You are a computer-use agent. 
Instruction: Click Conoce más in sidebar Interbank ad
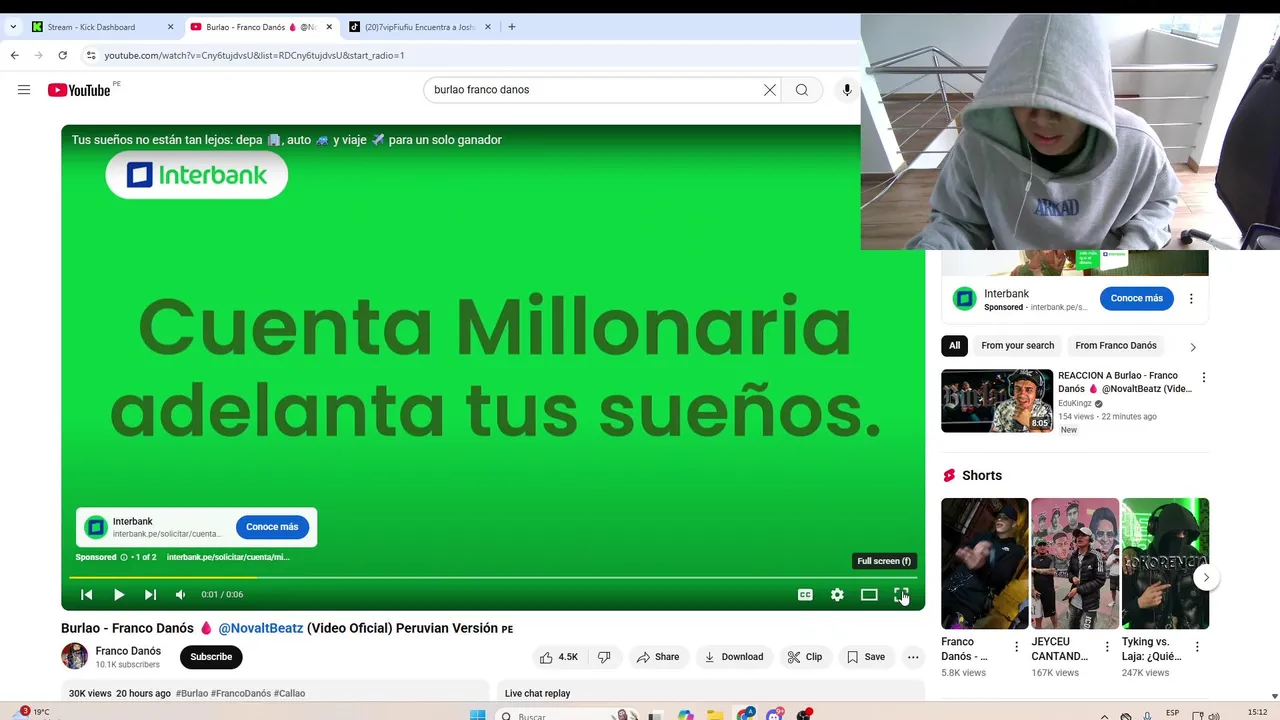click(x=1137, y=298)
